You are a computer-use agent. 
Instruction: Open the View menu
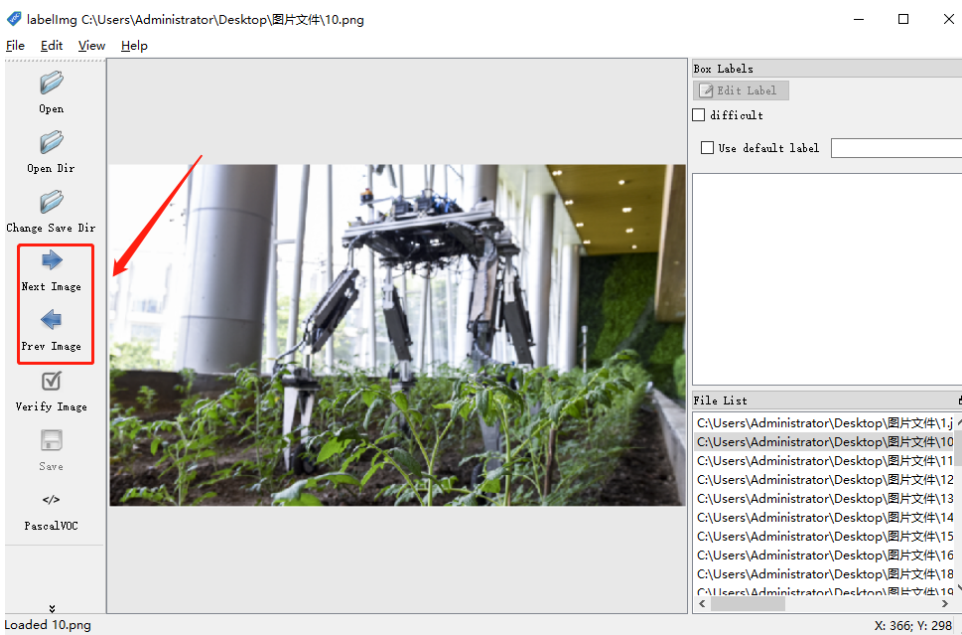pyautogui.click(x=91, y=45)
